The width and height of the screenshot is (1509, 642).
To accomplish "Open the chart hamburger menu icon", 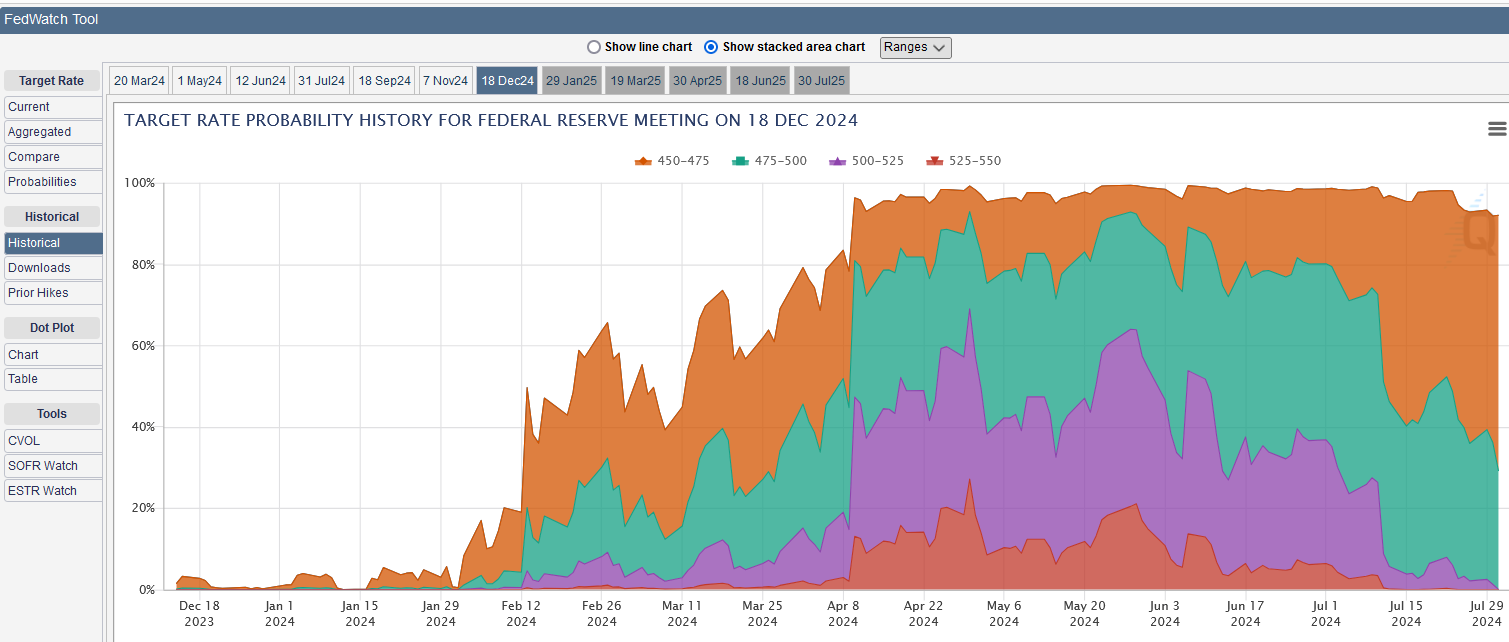I will 1496,128.
